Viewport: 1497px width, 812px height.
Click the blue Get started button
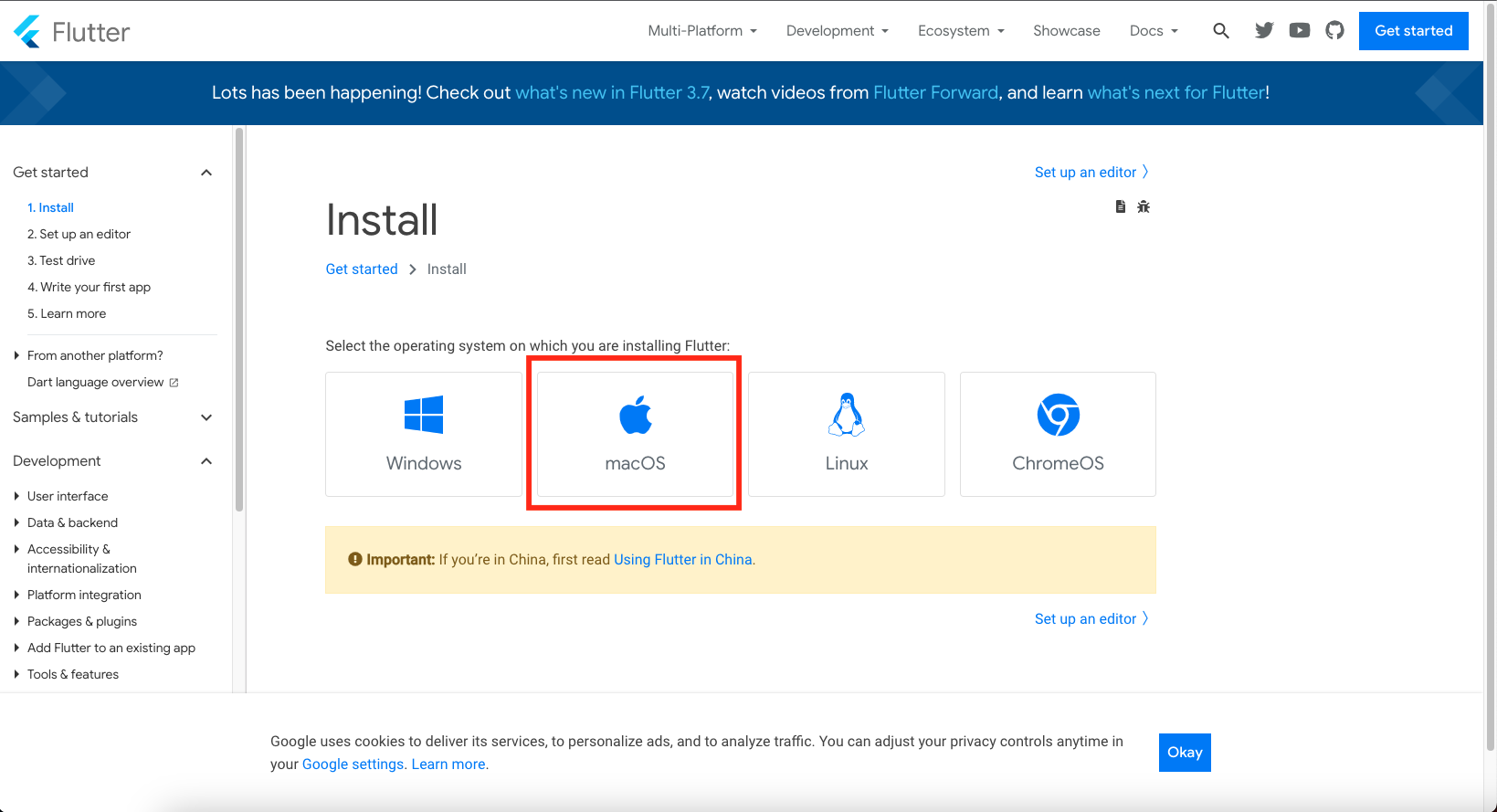coord(1413,31)
